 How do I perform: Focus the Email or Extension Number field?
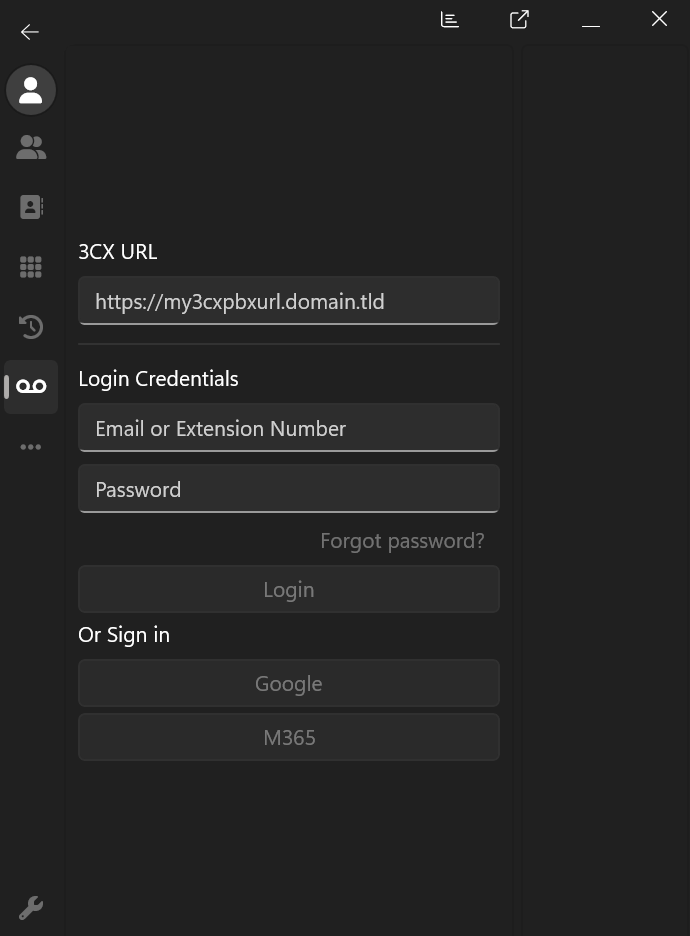coord(289,427)
